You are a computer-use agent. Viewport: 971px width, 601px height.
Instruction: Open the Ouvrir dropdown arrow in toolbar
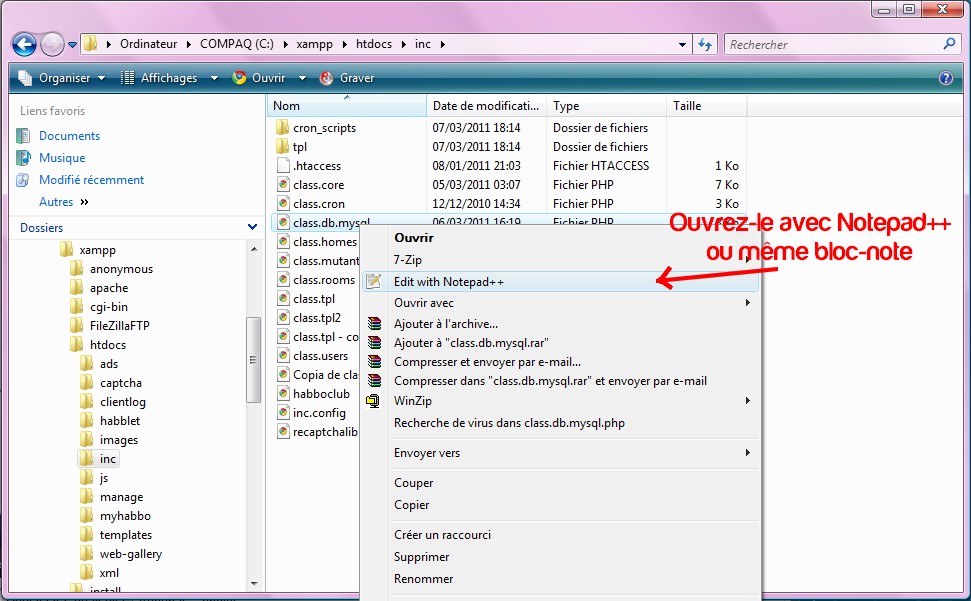(302, 78)
